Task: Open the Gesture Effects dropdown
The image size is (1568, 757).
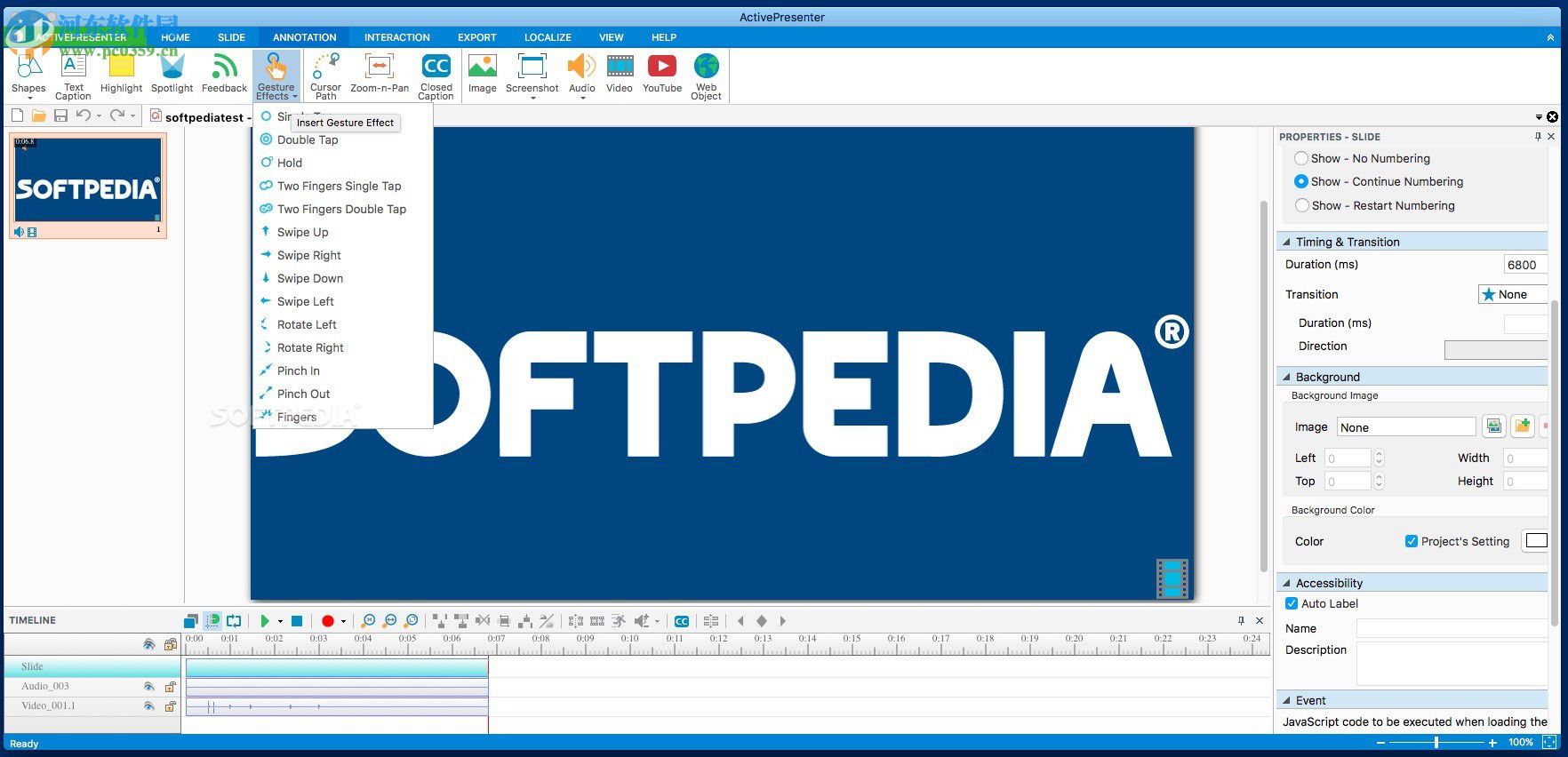Action: pyautogui.click(x=276, y=76)
